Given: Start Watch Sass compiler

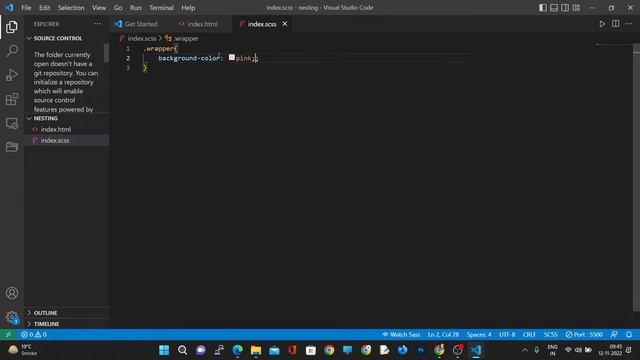Looking at the screenshot, I should [x=401, y=334].
